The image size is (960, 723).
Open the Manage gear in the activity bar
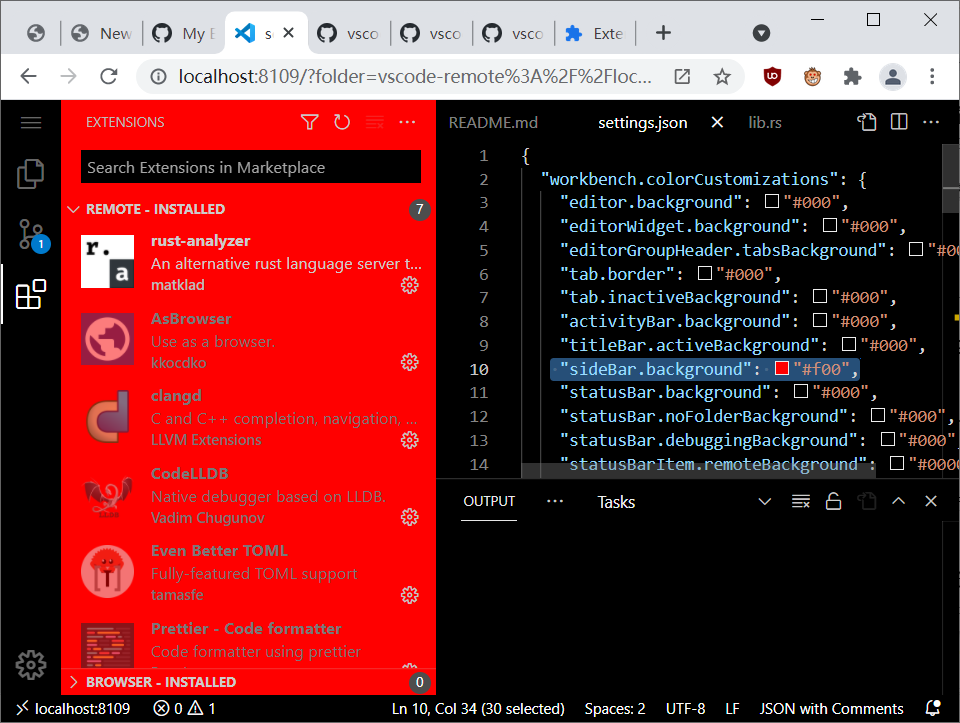coord(30,664)
